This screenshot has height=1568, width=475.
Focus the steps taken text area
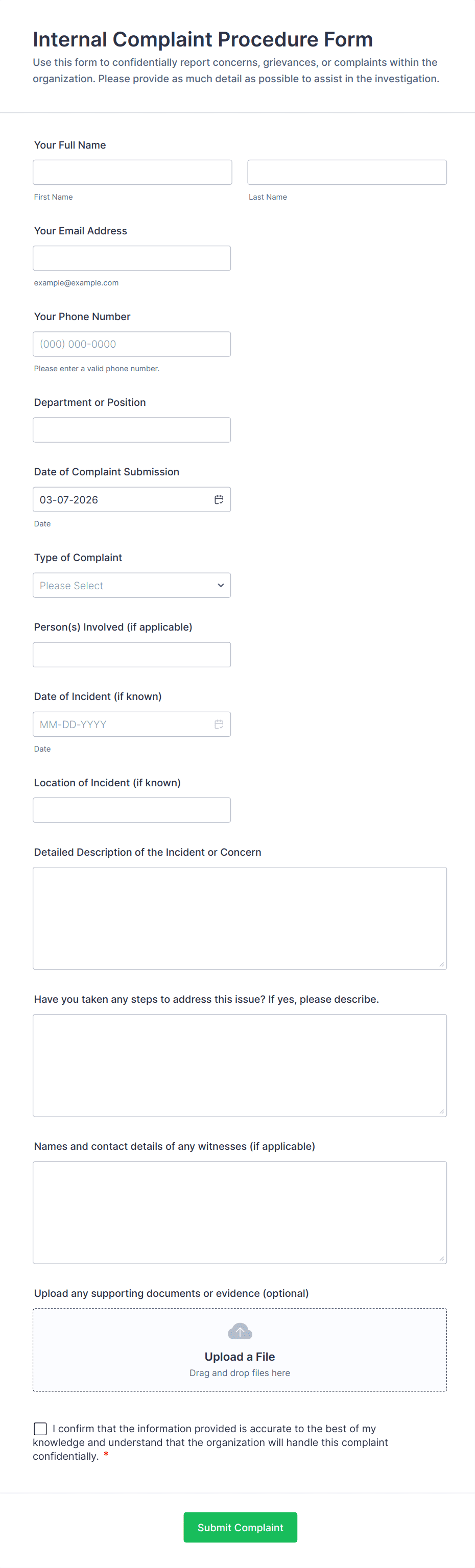(240, 1065)
